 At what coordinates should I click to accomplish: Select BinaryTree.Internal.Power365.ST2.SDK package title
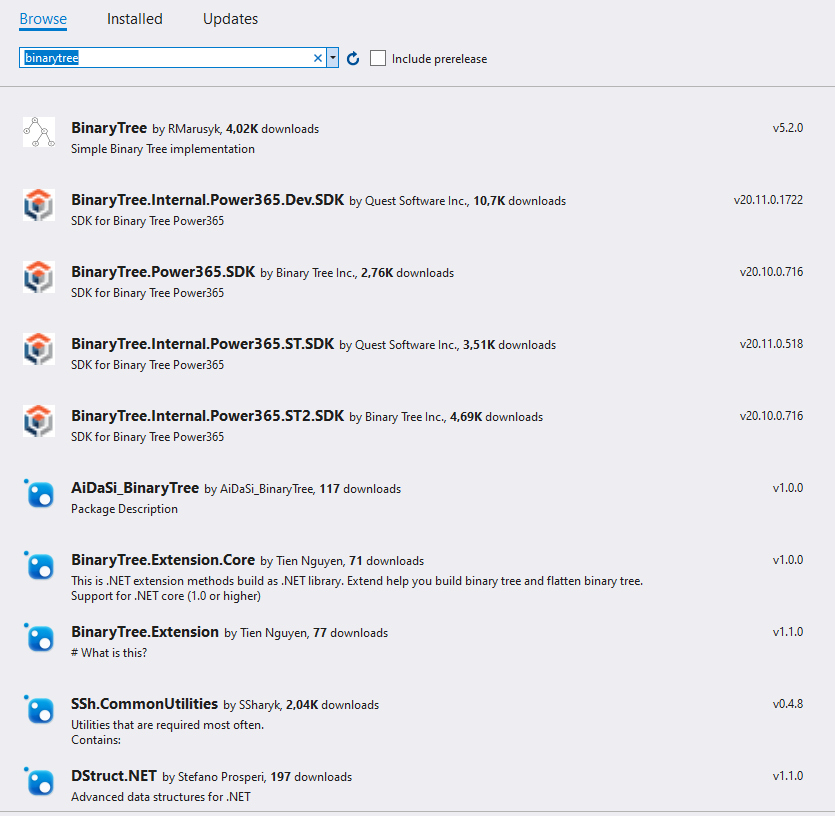click(x=208, y=415)
